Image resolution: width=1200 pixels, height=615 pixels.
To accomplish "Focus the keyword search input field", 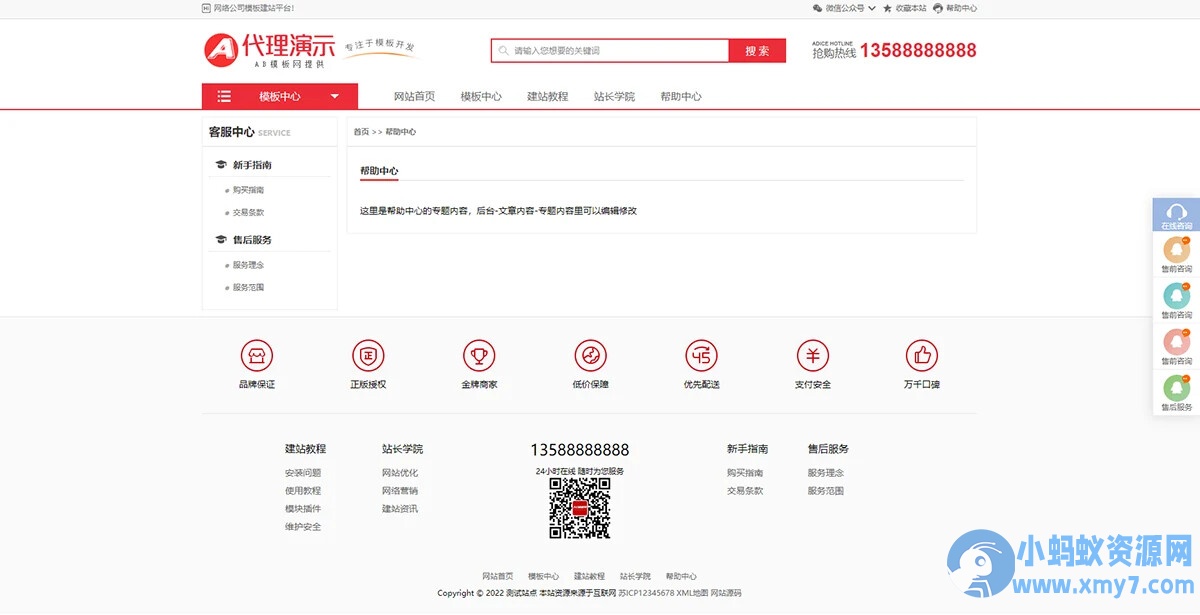I will (610, 51).
